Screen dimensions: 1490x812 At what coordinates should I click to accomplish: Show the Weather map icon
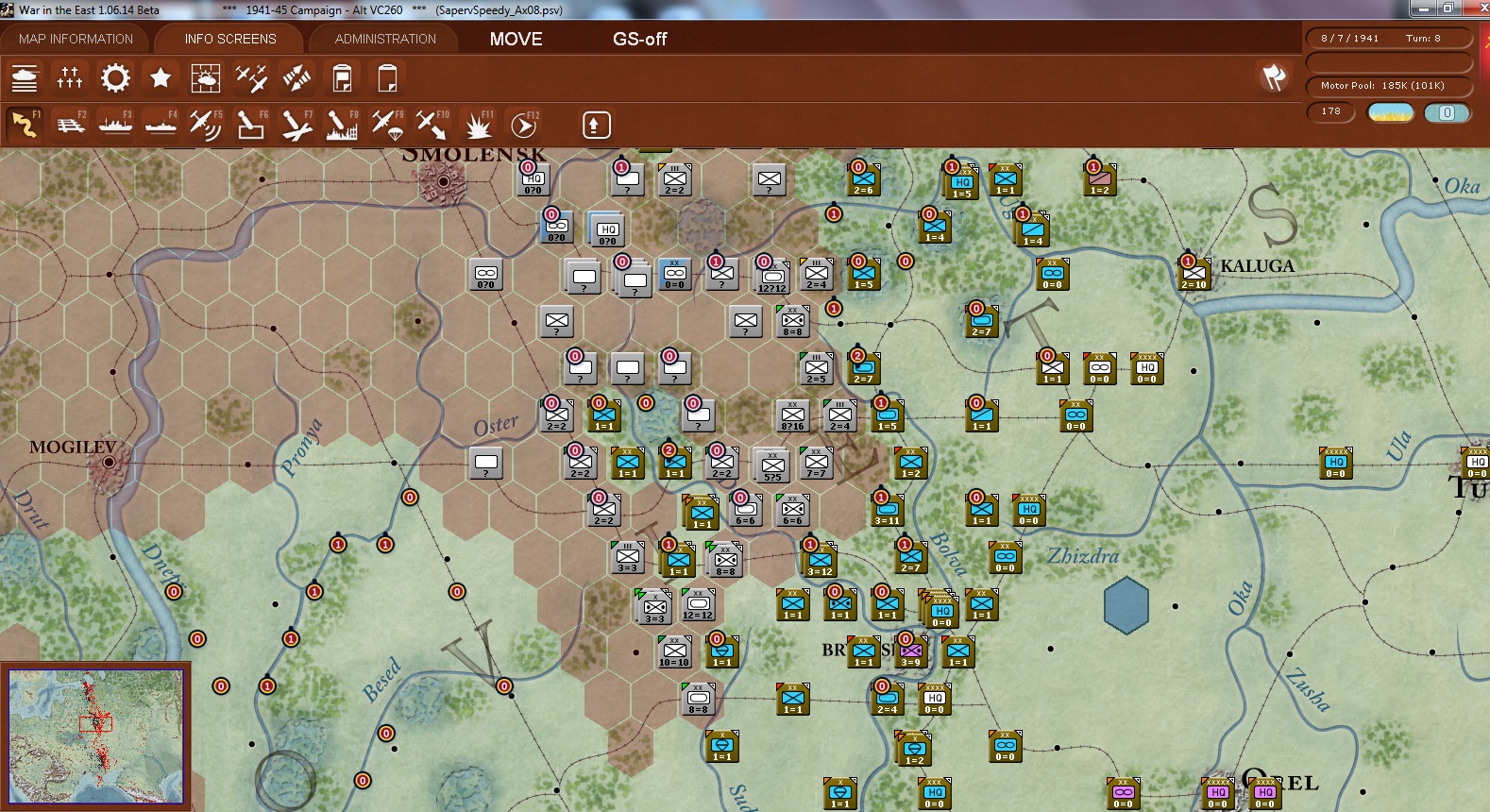(206, 78)
